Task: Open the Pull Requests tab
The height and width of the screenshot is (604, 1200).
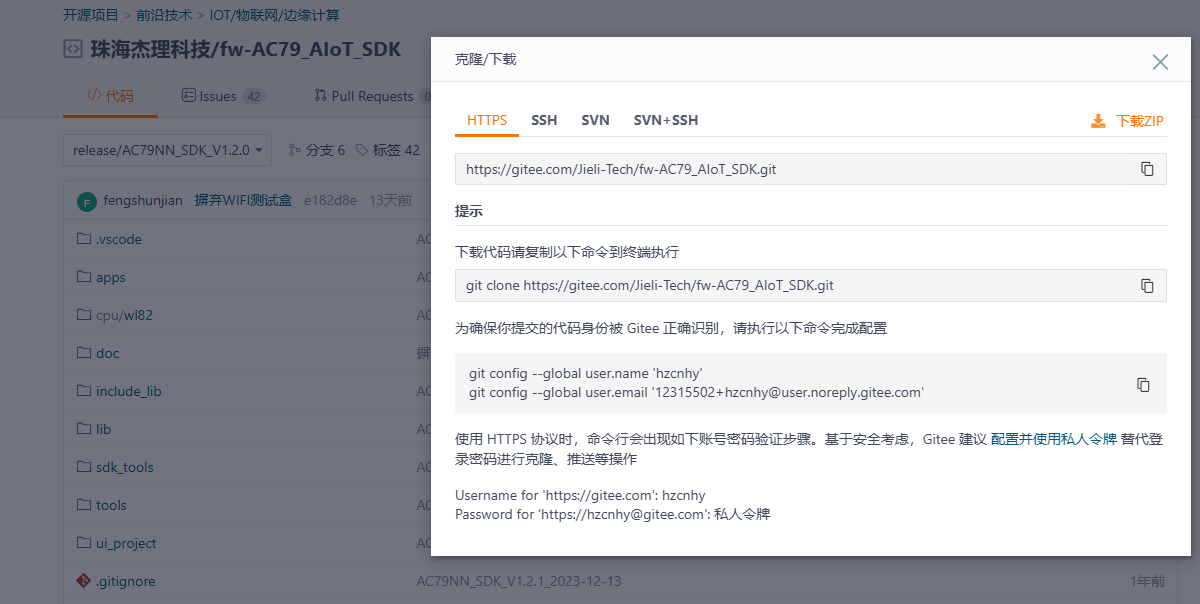Action: (x=371, y=96)
